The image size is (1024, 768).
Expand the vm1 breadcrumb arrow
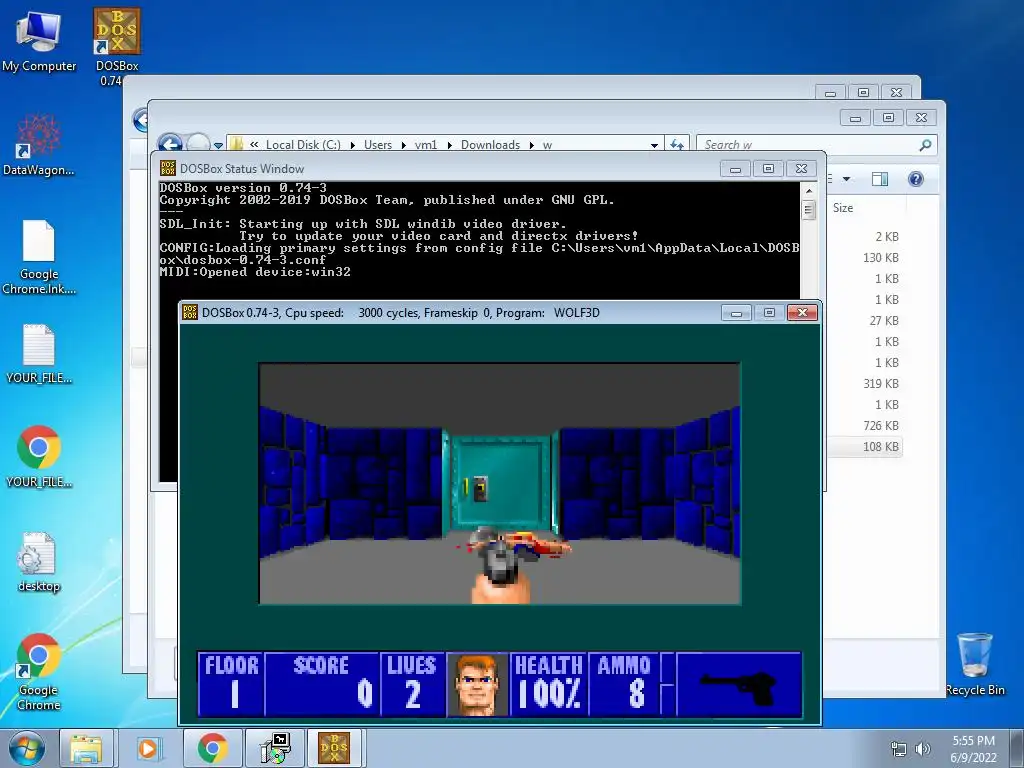tap(449, 145)
